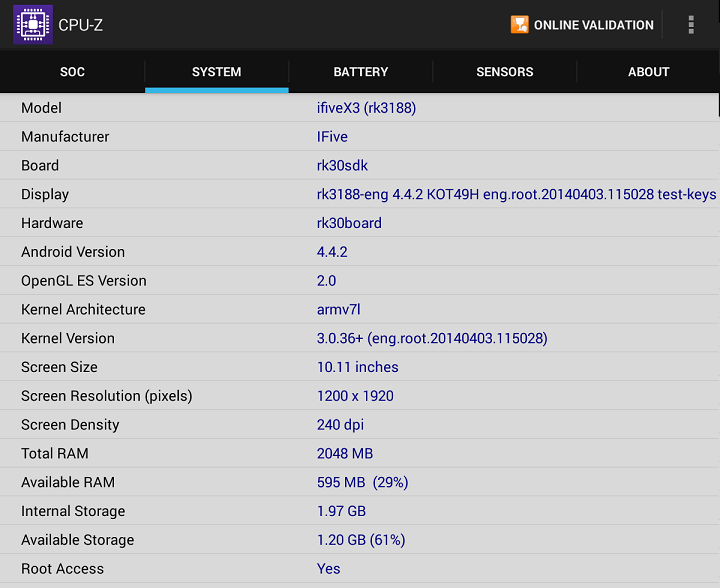The image size is (720, 588).
Task: Select the Display row label
Action: click(x=45, y=195)
